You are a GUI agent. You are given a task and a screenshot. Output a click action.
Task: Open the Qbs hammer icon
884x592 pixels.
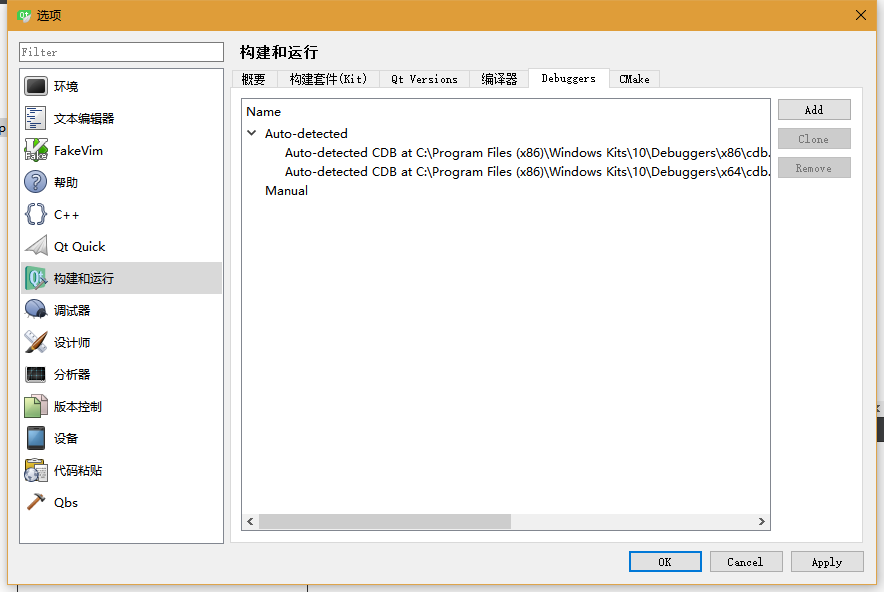(36, 502)
